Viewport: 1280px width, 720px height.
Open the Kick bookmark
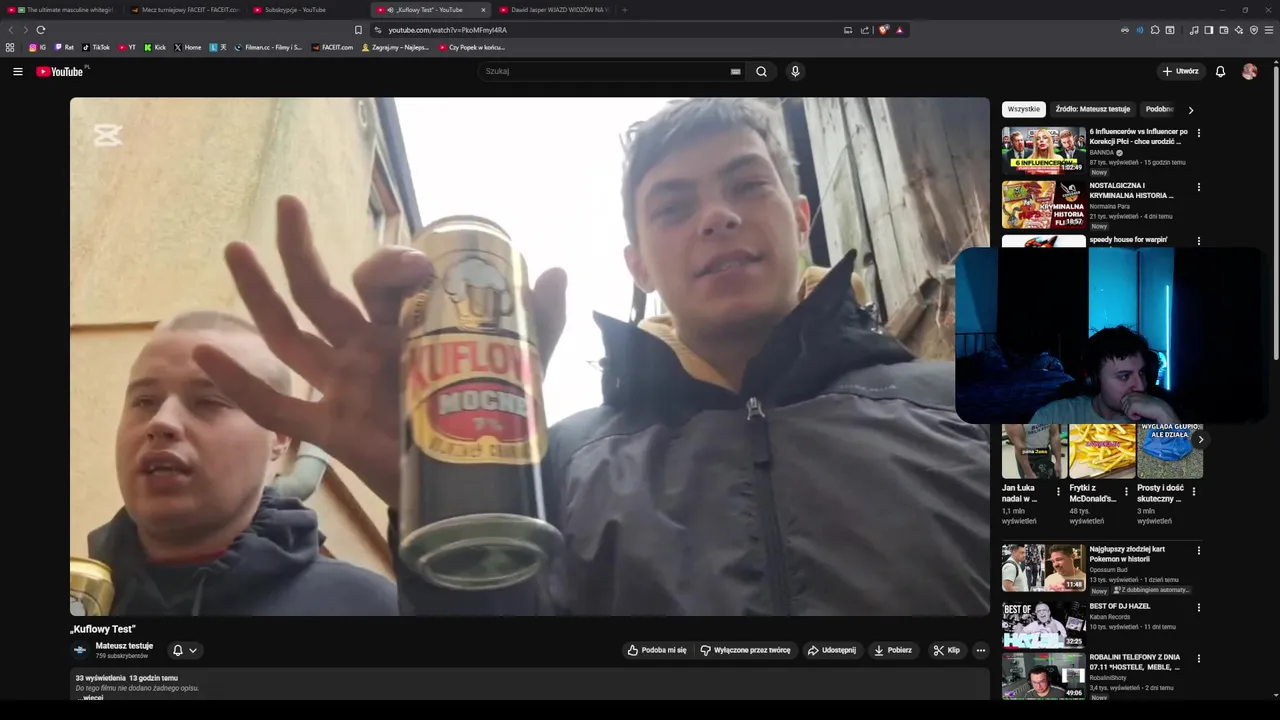(155, 47)
